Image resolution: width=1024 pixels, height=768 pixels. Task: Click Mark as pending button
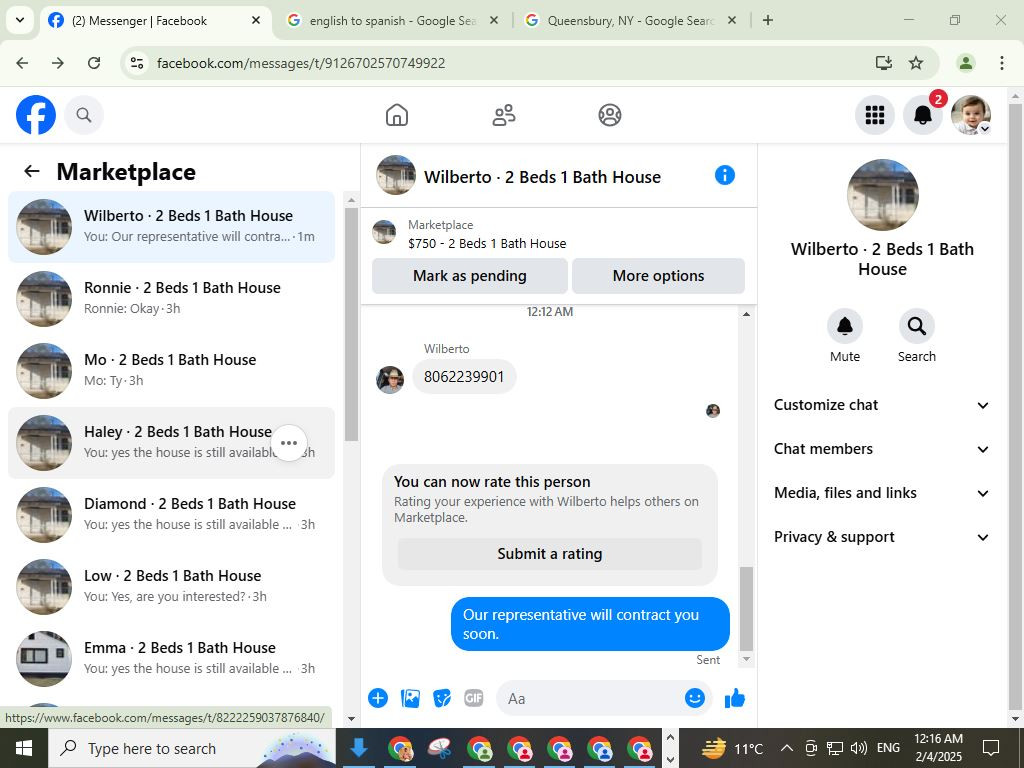470,276
